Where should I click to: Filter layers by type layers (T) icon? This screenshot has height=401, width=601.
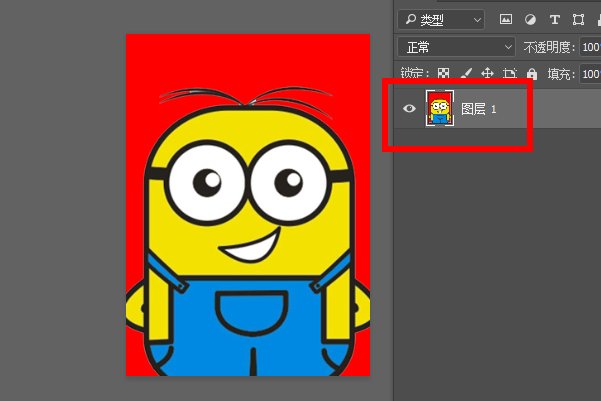pos(555,19)
